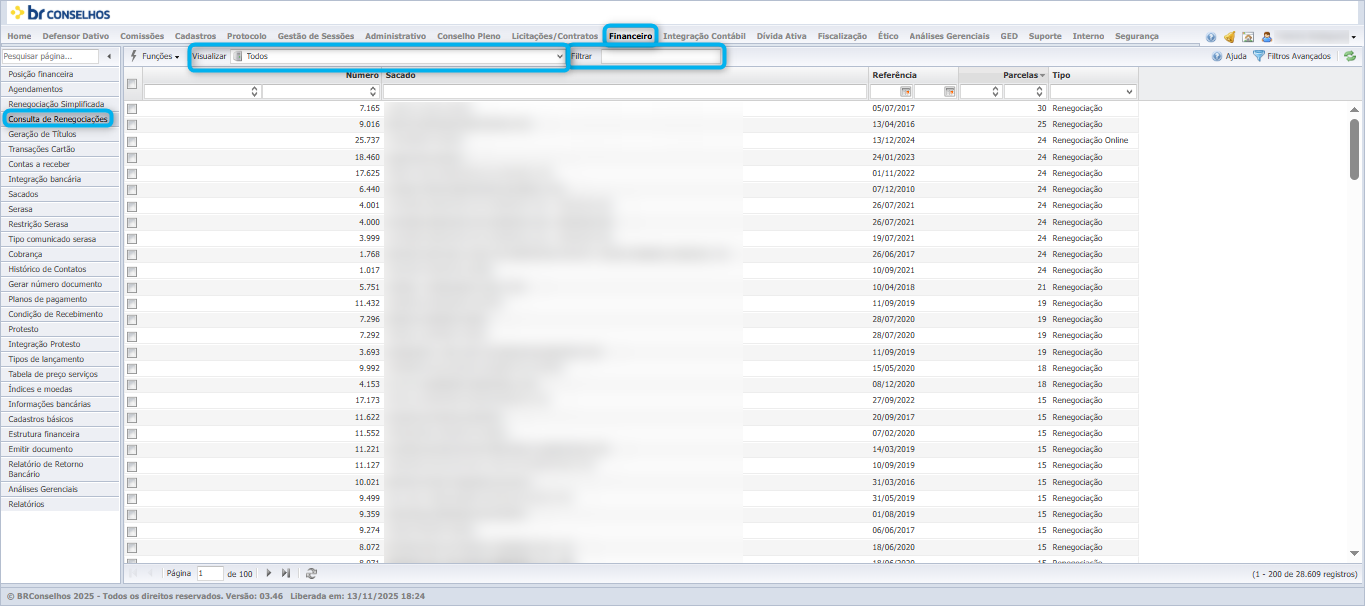Open the Fiscalização menu tab
The width and height of the screenshot is (1366, 607).
point(842,36)
